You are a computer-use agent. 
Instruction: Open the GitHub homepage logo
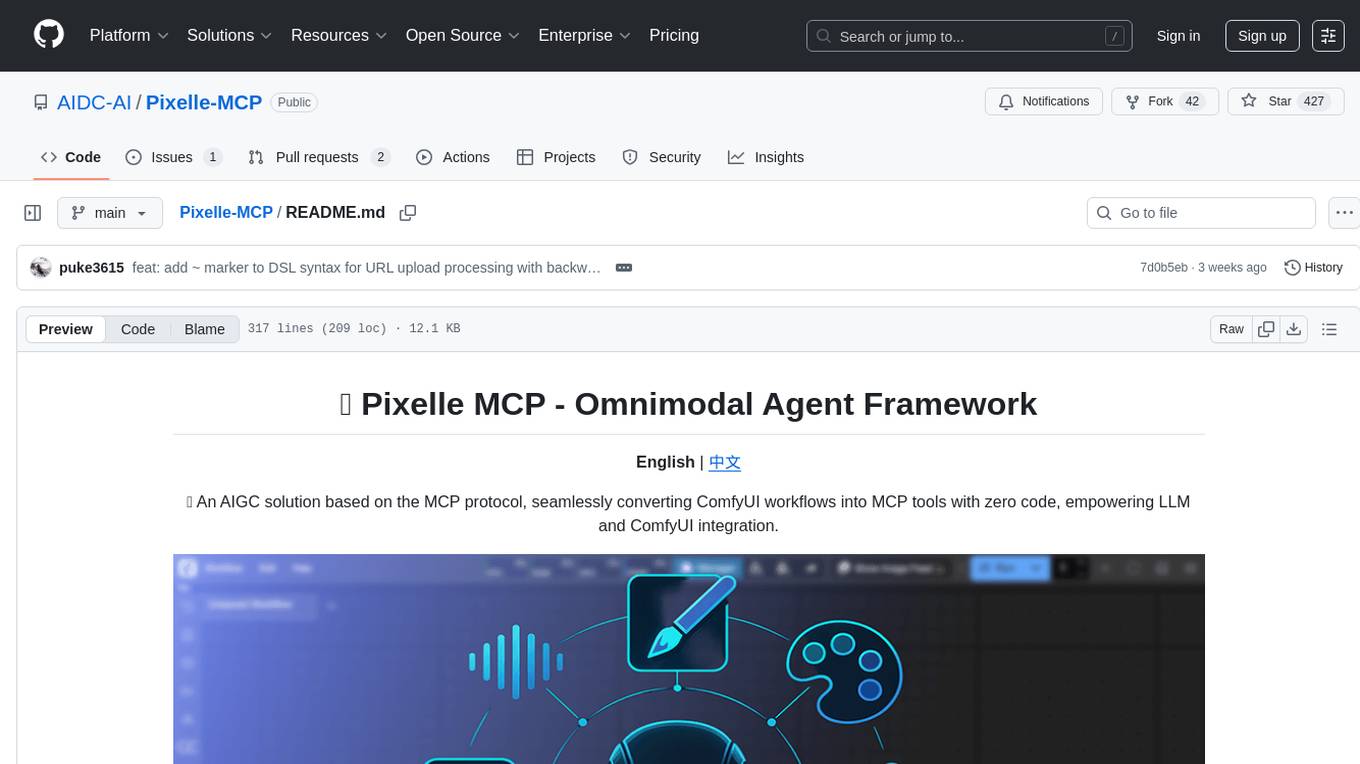coord(49,35)
